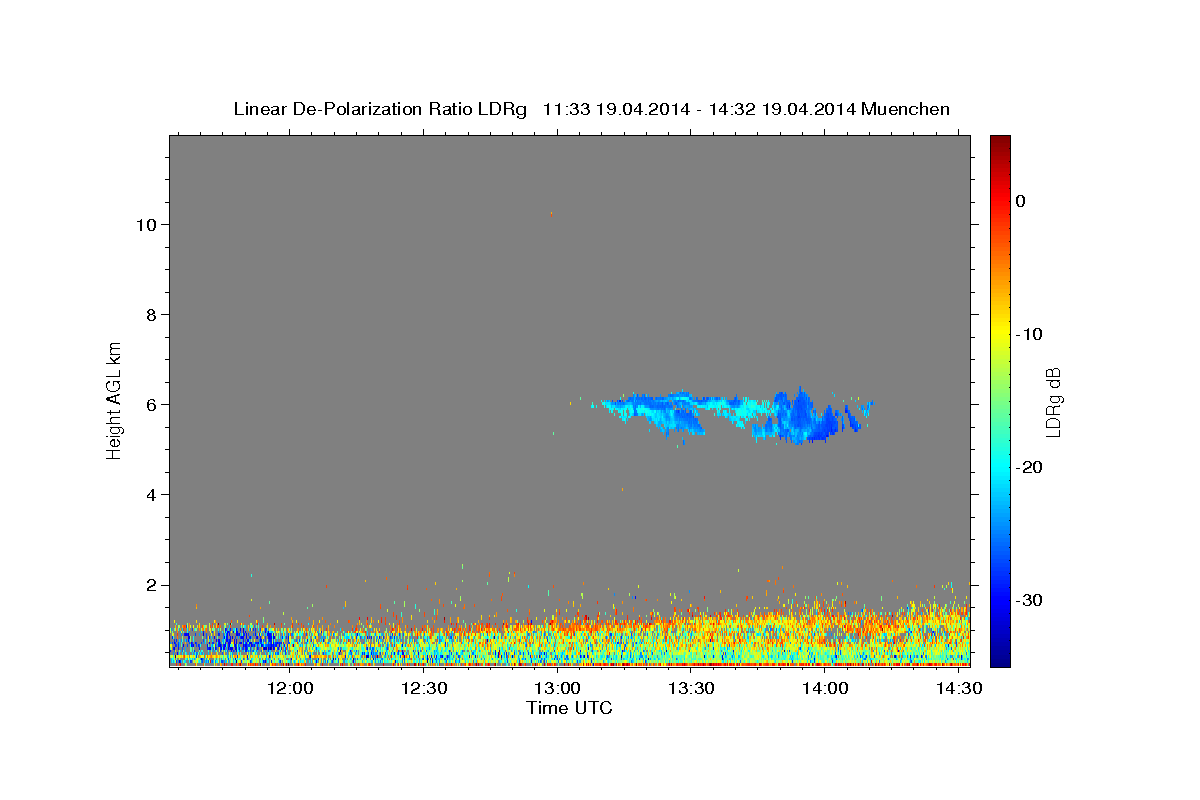This screenshot has width=1200, height=800.
Task: Click the height tick label 6
Action: pyautogui.click(x=150, y=405)
